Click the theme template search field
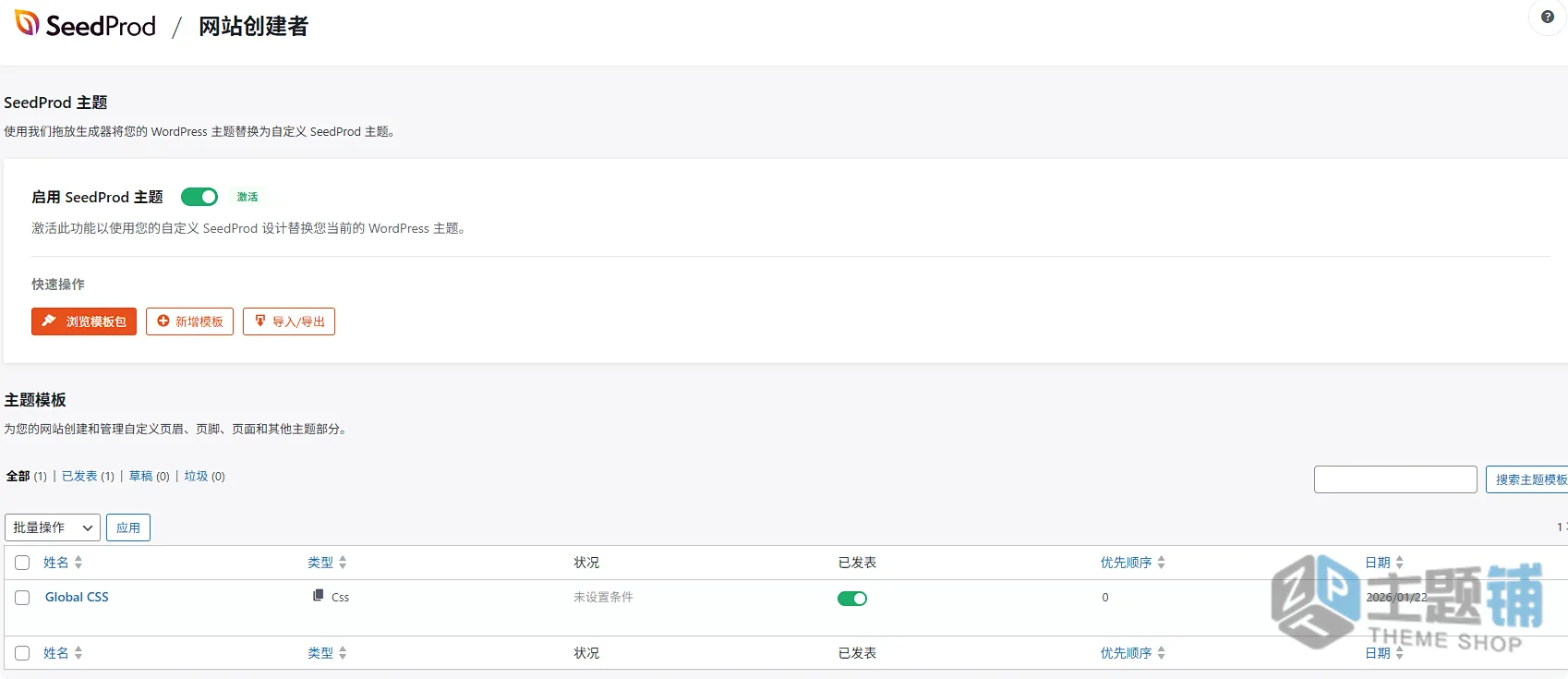 coord(1395,479)
